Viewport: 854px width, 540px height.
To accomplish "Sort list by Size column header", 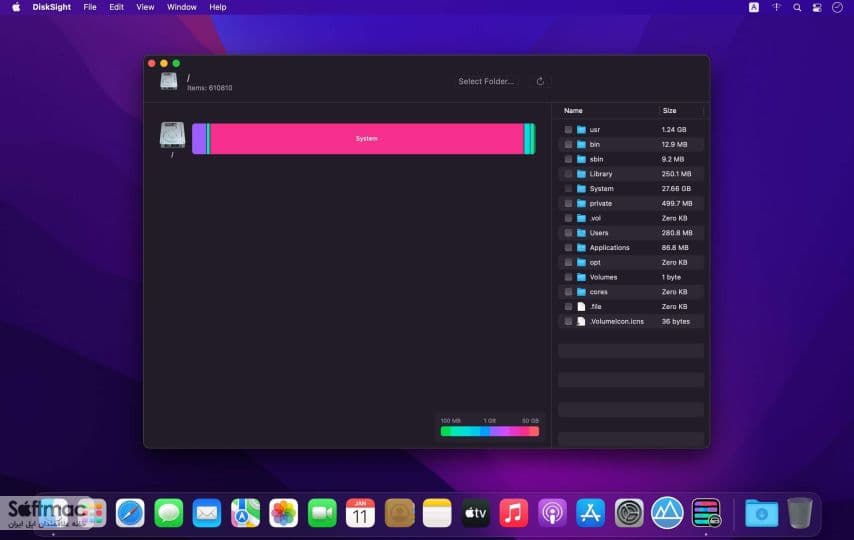I will (669, 111).
